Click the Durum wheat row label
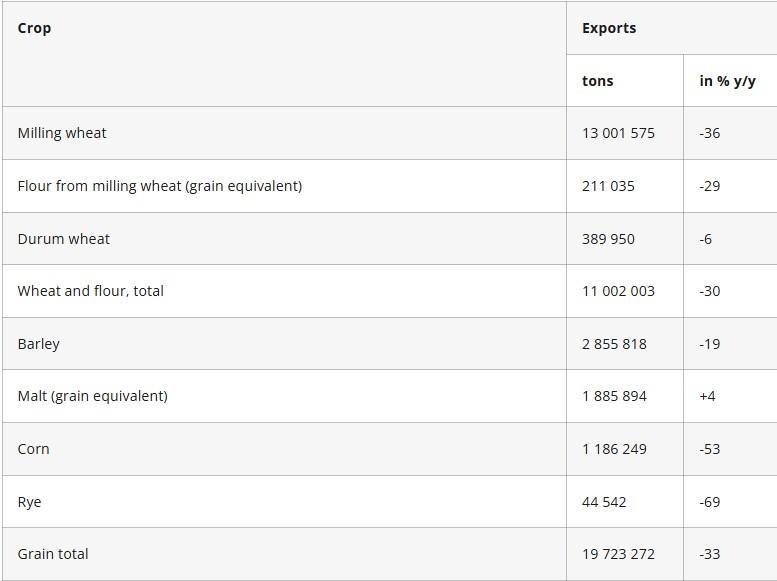The width and height of the screenshot is (777, 581). 64,239
